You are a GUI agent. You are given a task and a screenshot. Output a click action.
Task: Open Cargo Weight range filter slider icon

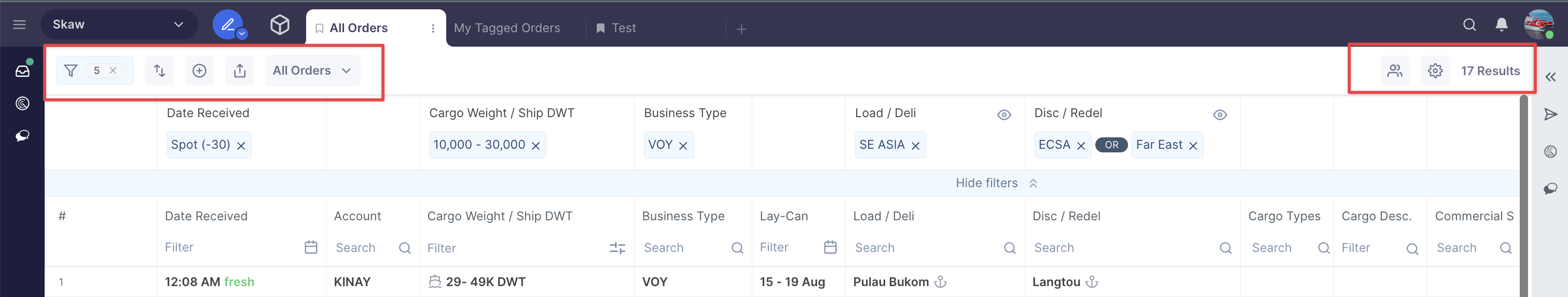(616, 248)
